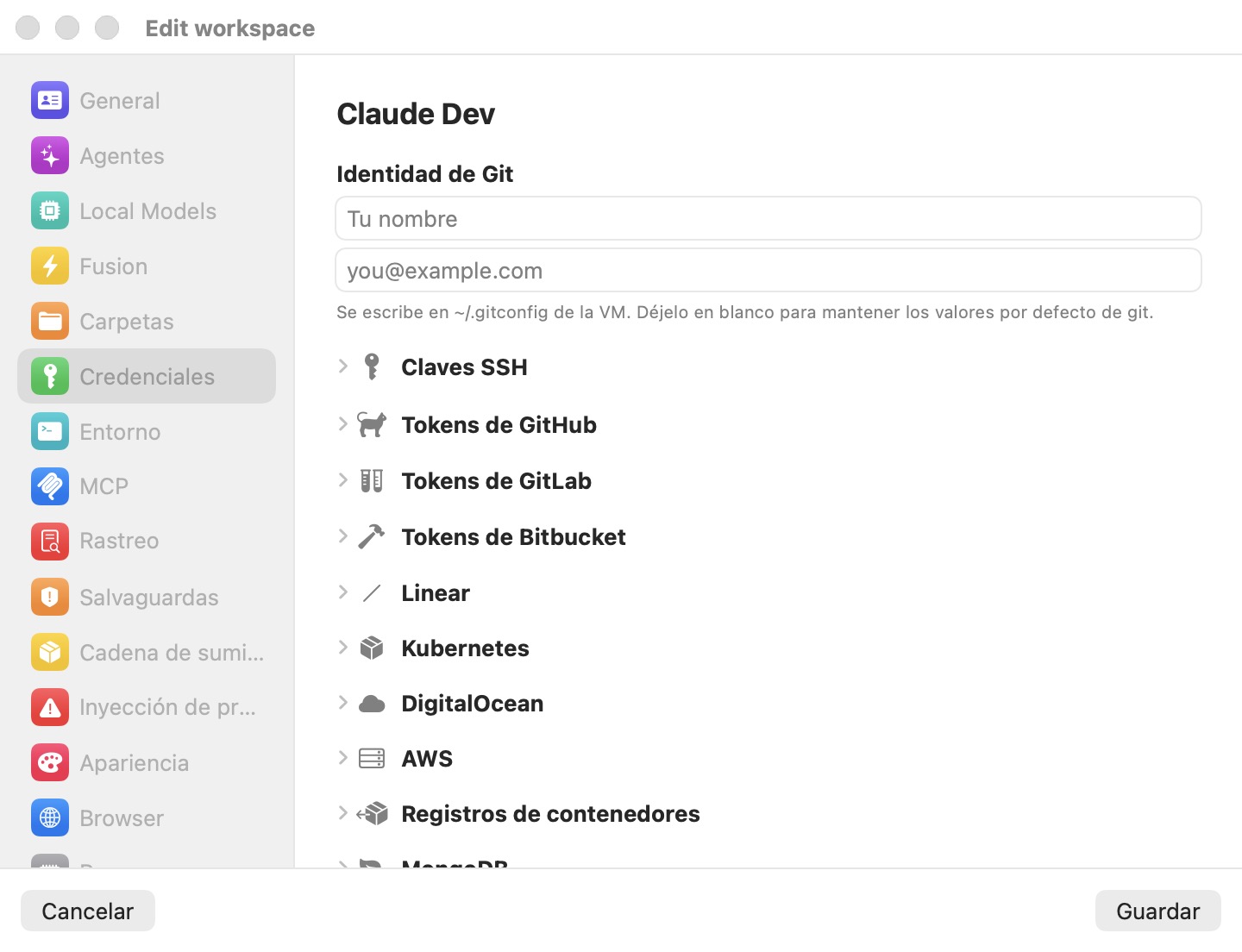Open the Entorno terminal icon
This screenshot has height=952, width=1242.
[x=50, y=431]
